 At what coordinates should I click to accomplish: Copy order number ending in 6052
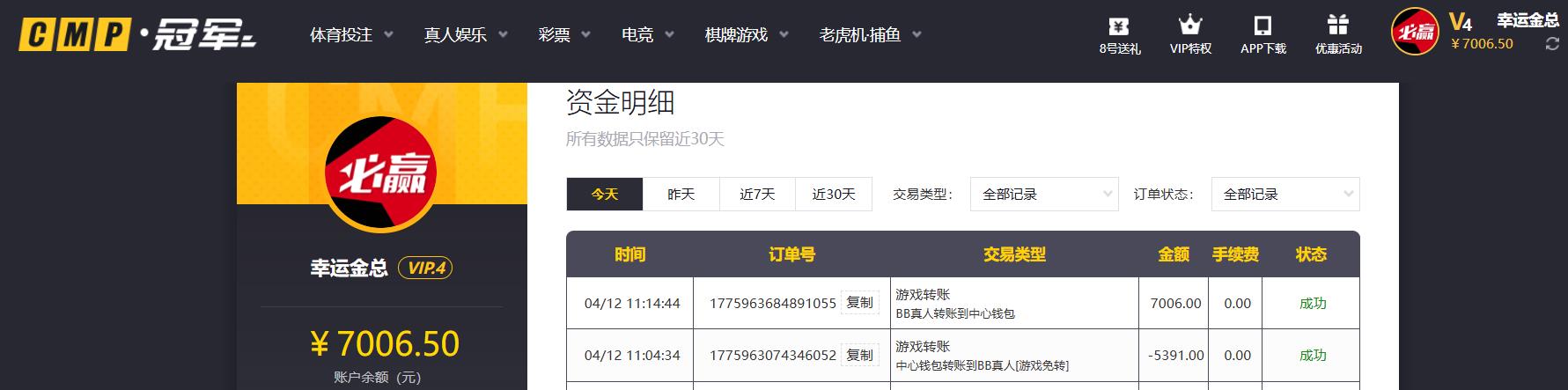point(859,356)
